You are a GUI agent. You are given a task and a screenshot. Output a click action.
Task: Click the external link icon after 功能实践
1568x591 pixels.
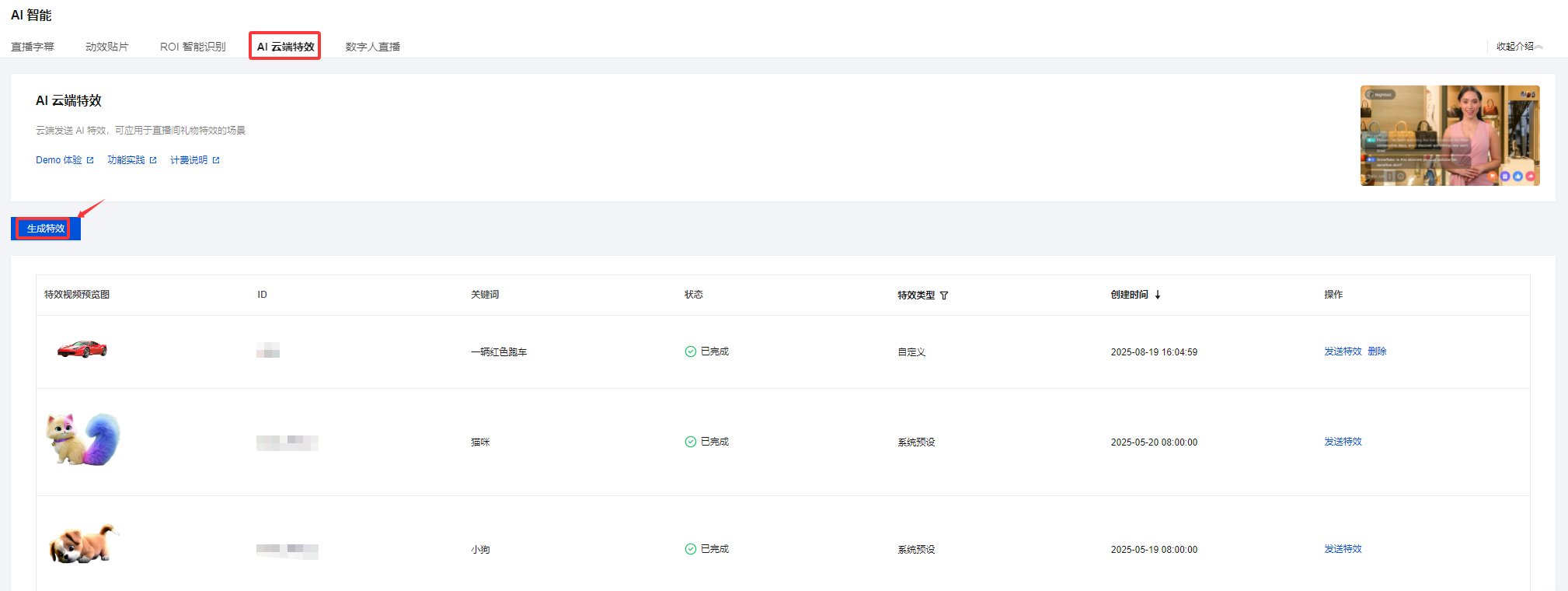(153, 160)
